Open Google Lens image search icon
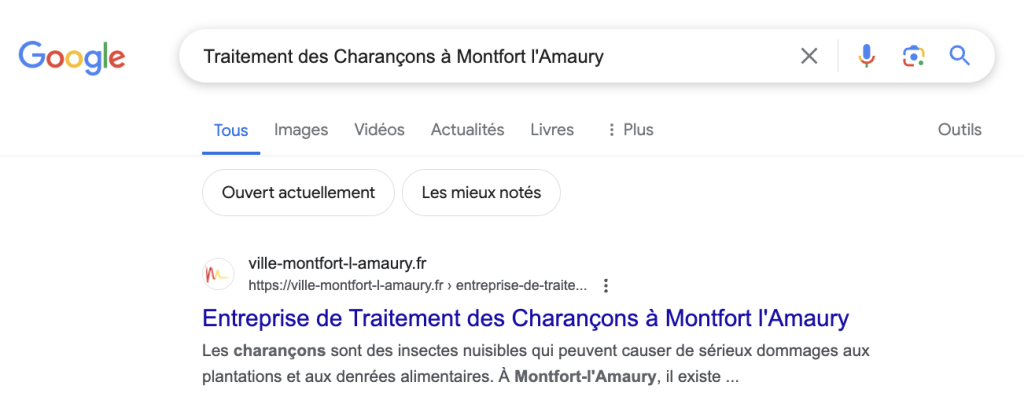1024x404 pixels. (914, 56)
